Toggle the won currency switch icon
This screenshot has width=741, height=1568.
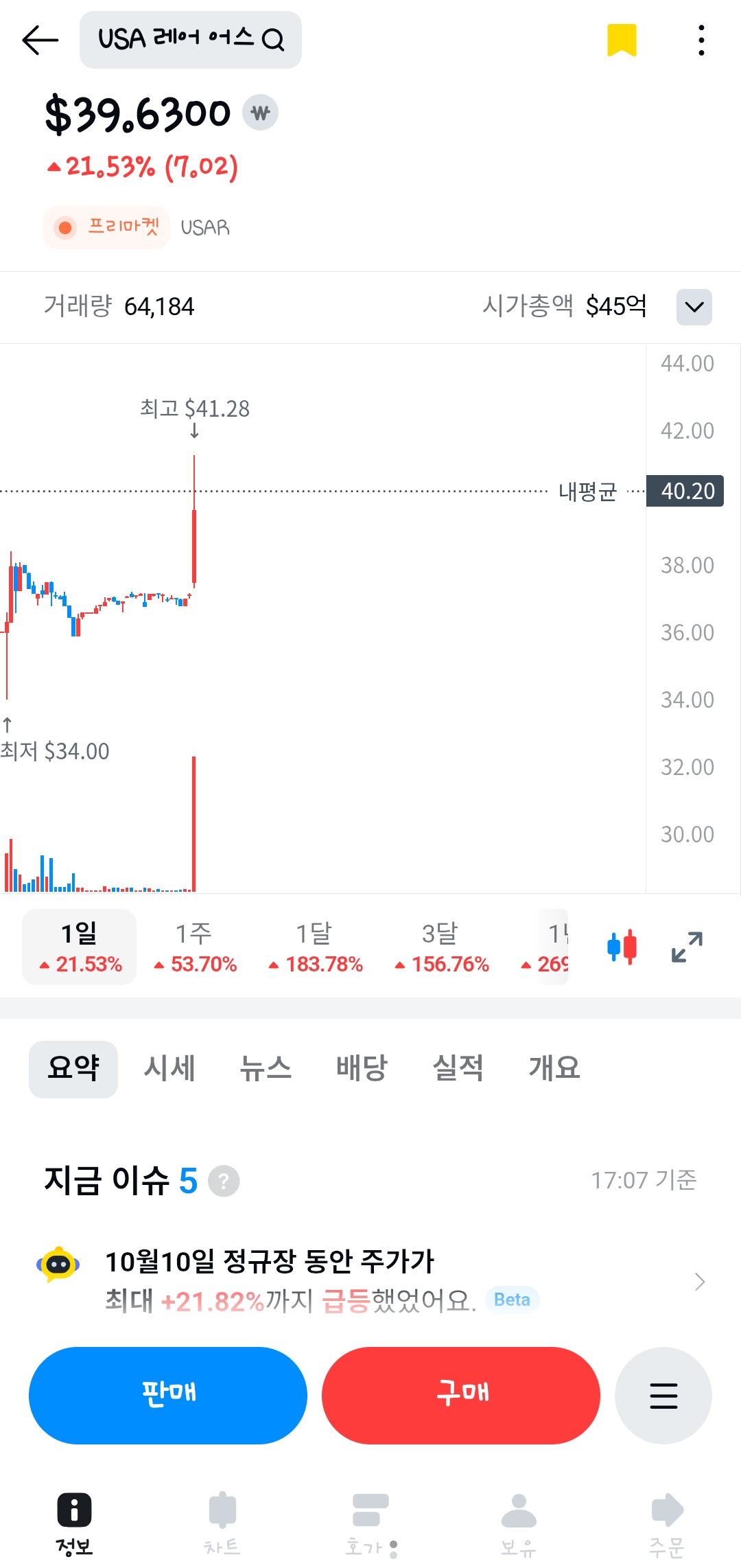pyautogui.click(x=260, y=113)
